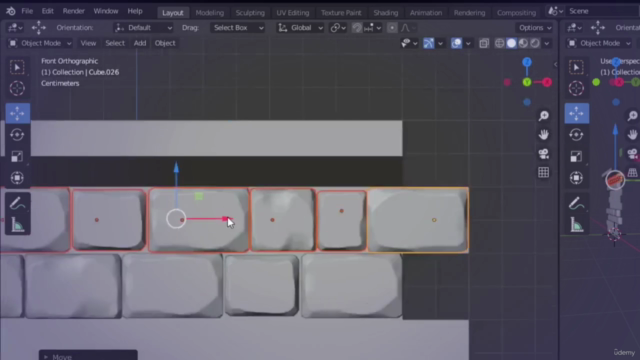
Task: Select Cursor tool in right viewport toolbar
Action: tap(576, 88)
